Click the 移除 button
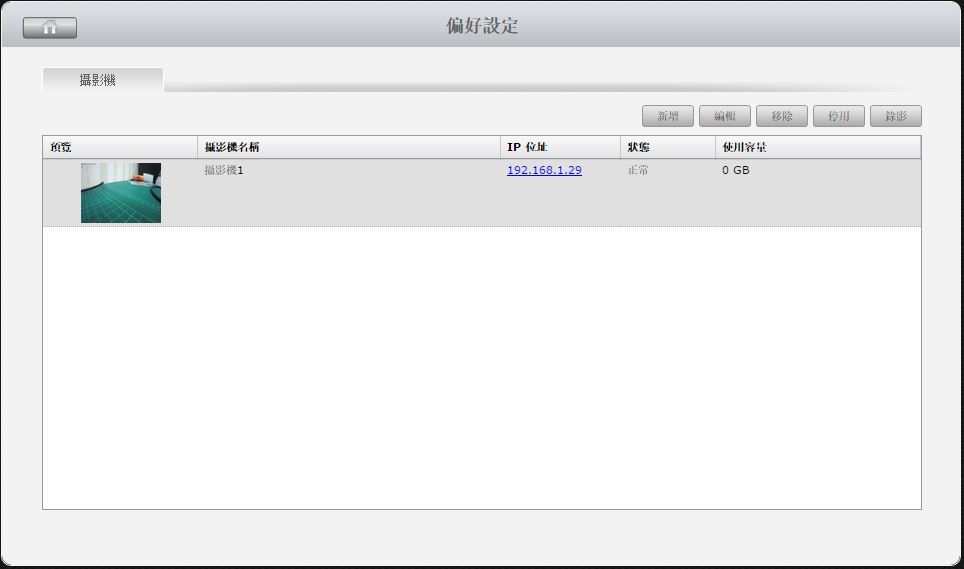 [x=782, y=116]
